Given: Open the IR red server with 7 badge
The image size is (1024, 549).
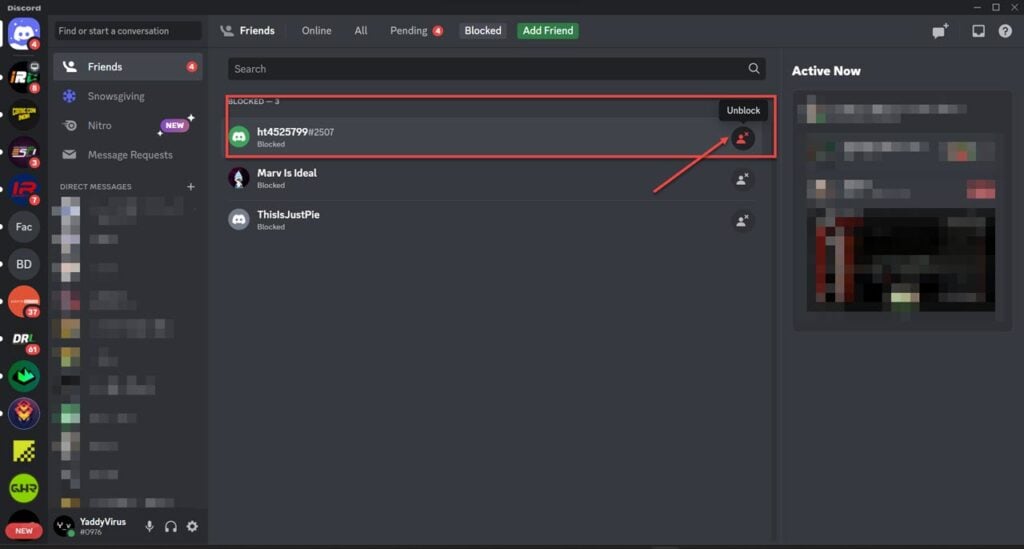Looking at the screenshot, I should tap(24, 189).
